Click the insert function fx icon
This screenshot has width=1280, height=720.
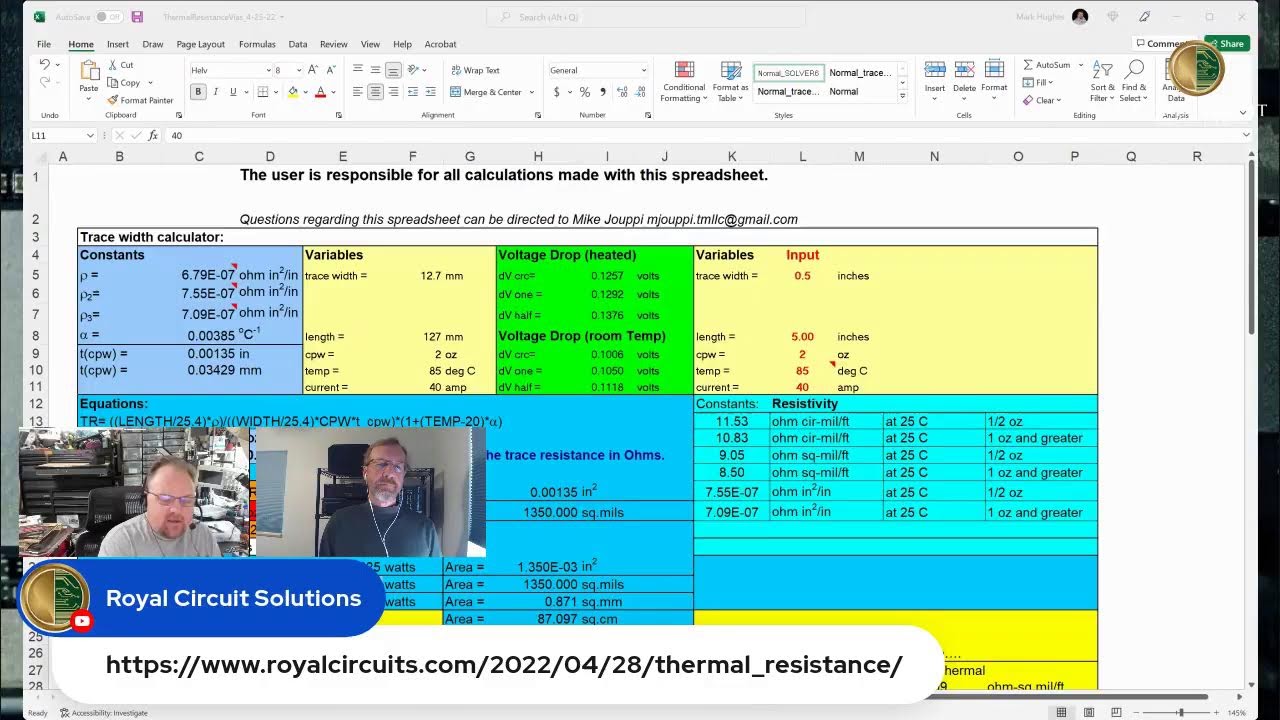(152, 135)
